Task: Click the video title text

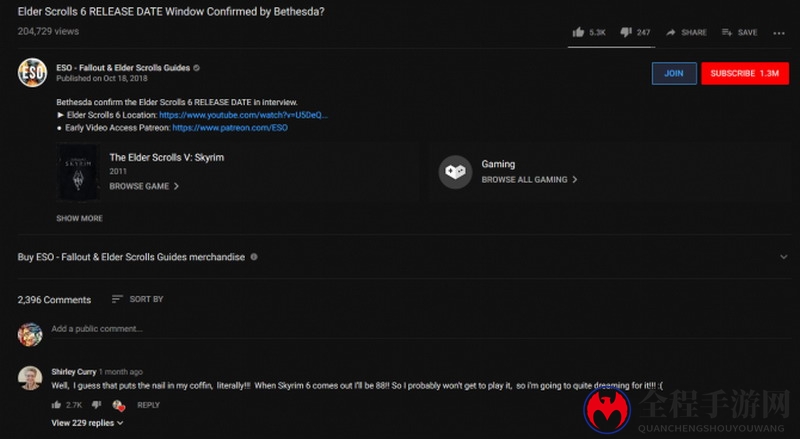Action: tap(171, 11)
